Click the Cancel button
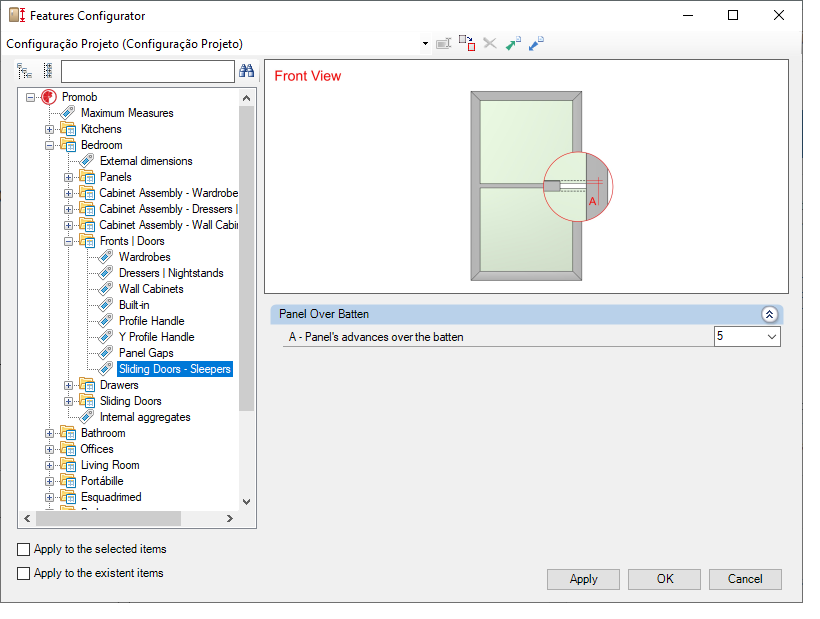The height and width of the screenshot is (619, 820). [745, 579]
